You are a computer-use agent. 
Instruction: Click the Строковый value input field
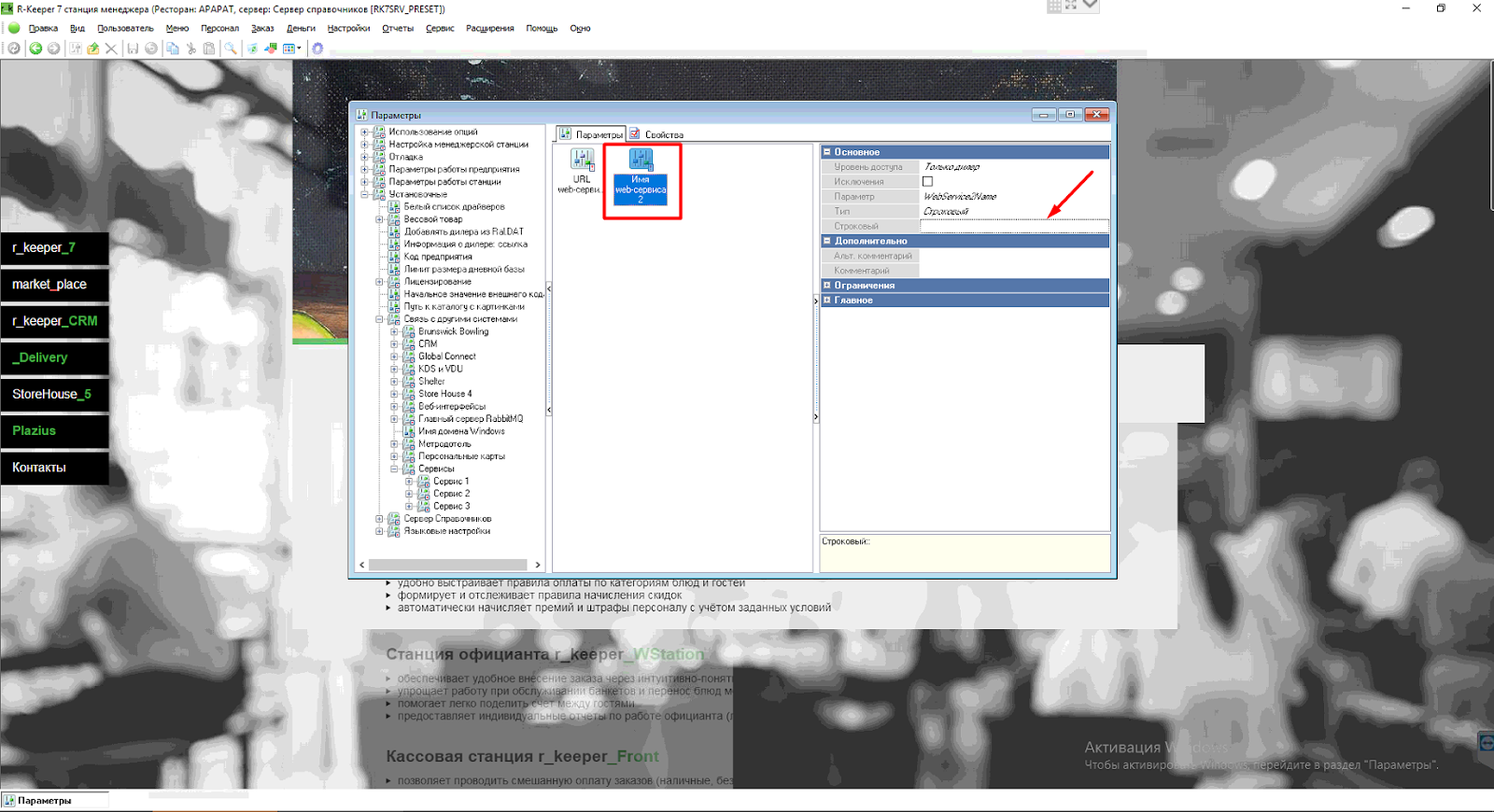1014,226
